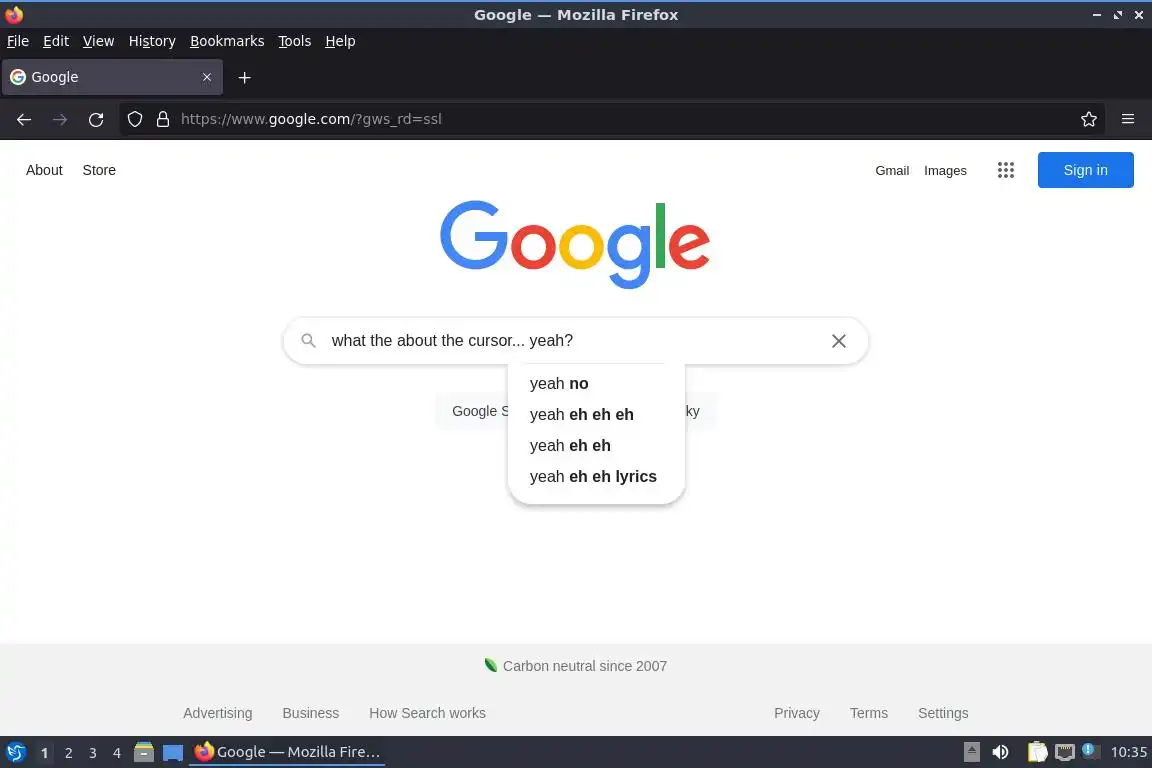Viewport: 1152px width, 768px height.
Task: Click the Google logo
Action: pyautogui.click(x=575, y=244)
